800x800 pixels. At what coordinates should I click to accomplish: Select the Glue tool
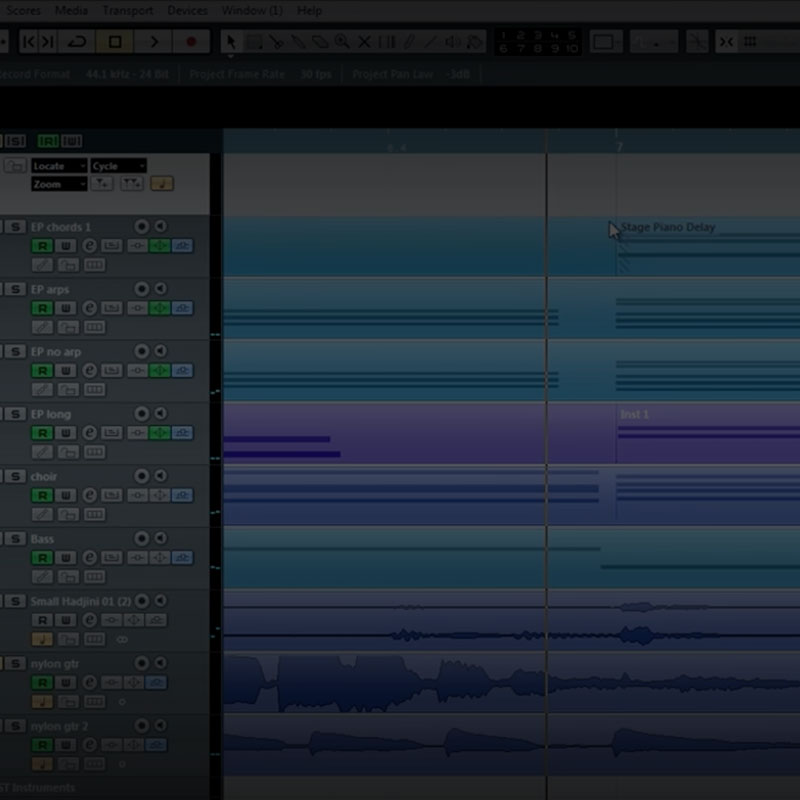coord(298,42)
